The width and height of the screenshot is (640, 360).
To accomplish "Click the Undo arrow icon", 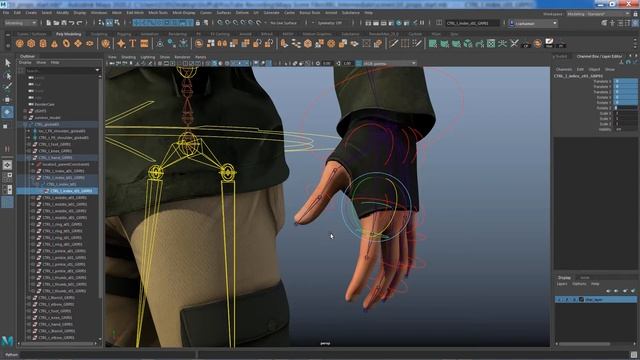I will pyautogui.click(x=72, y=23).
